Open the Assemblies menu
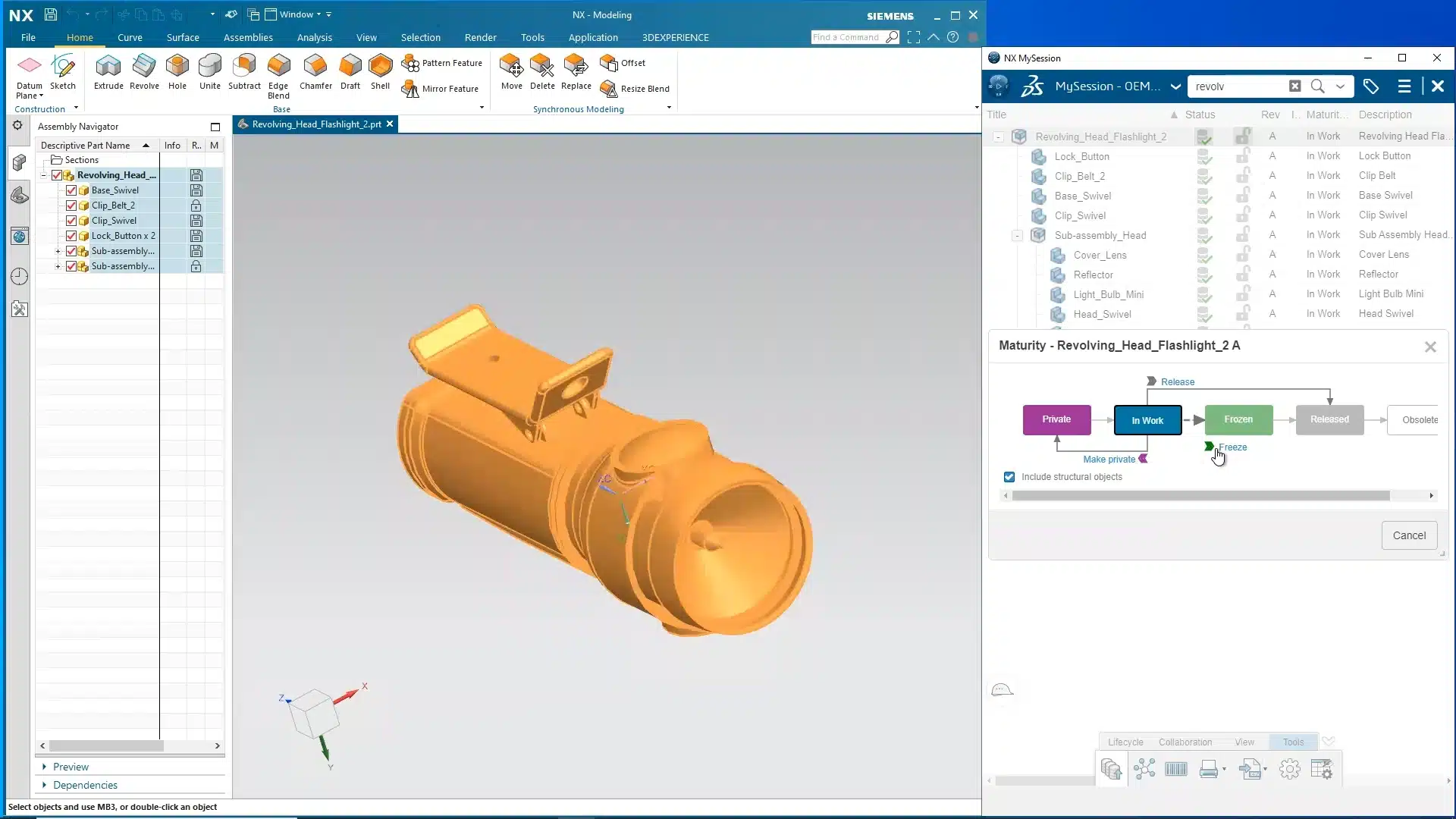1456x819 pixels. coord(248,37)
